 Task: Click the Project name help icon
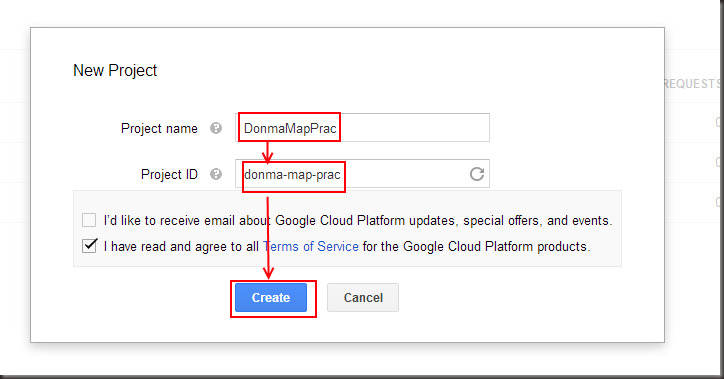216,128
